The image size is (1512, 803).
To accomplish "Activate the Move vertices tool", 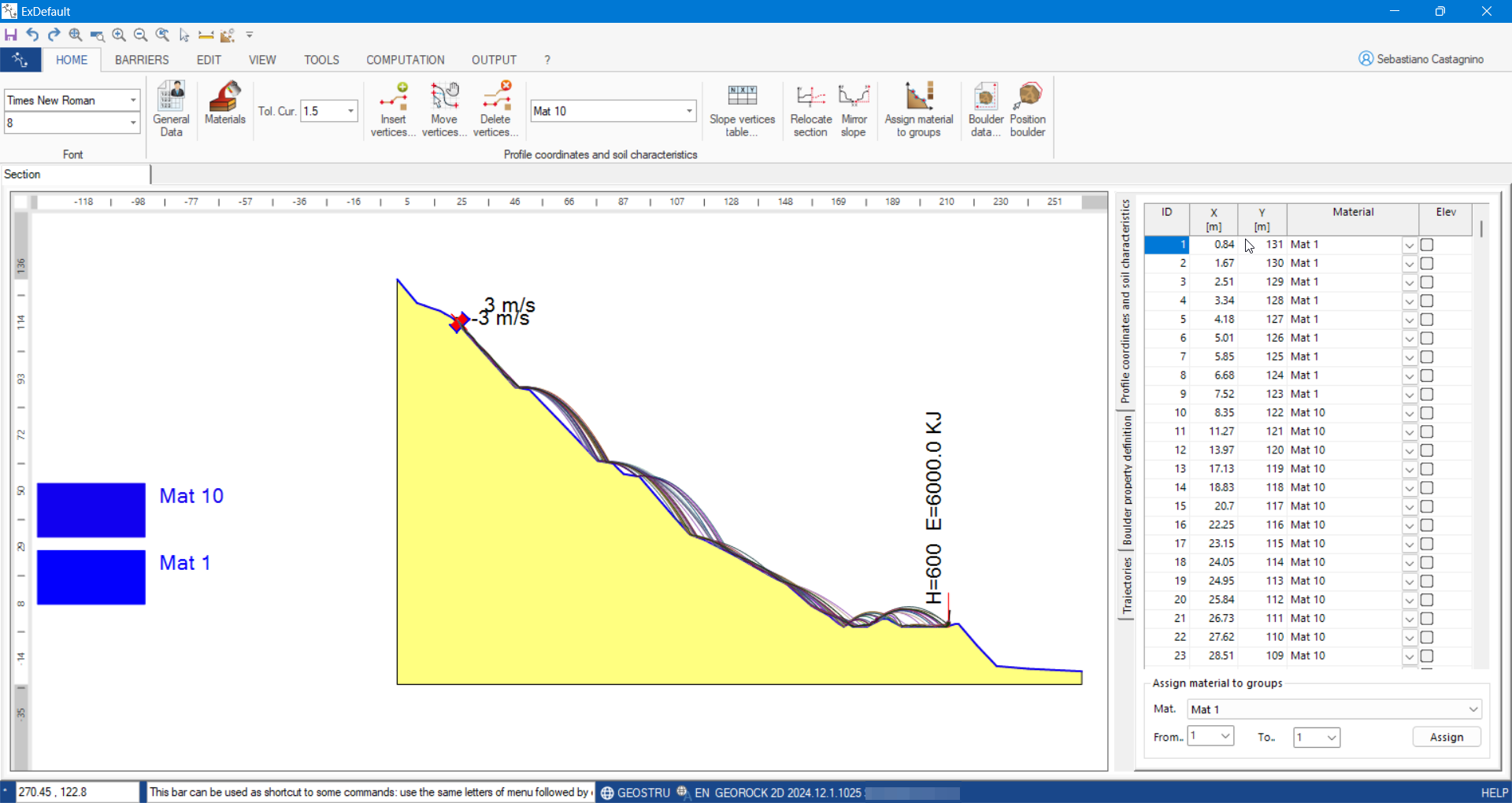I will (444, 109).
